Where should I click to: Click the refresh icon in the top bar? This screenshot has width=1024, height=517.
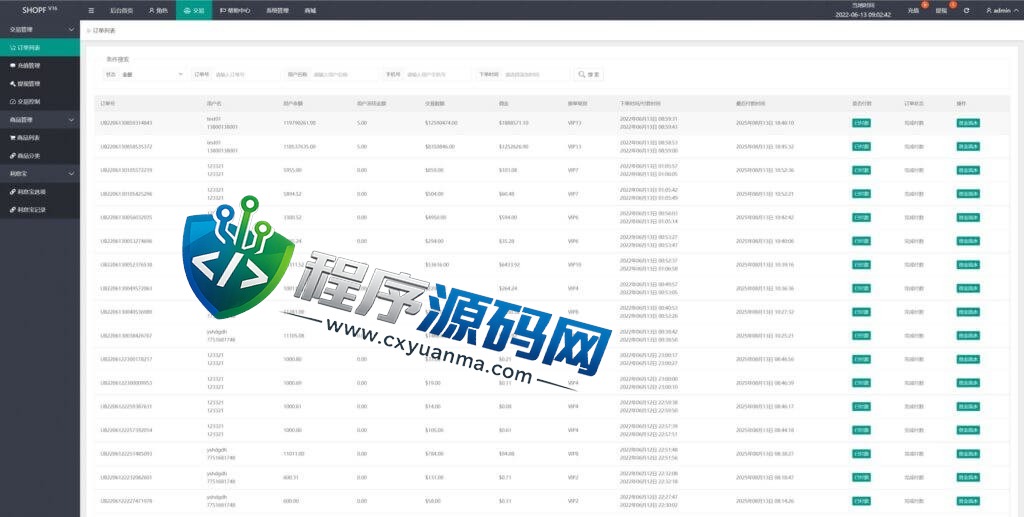point(967,11)
